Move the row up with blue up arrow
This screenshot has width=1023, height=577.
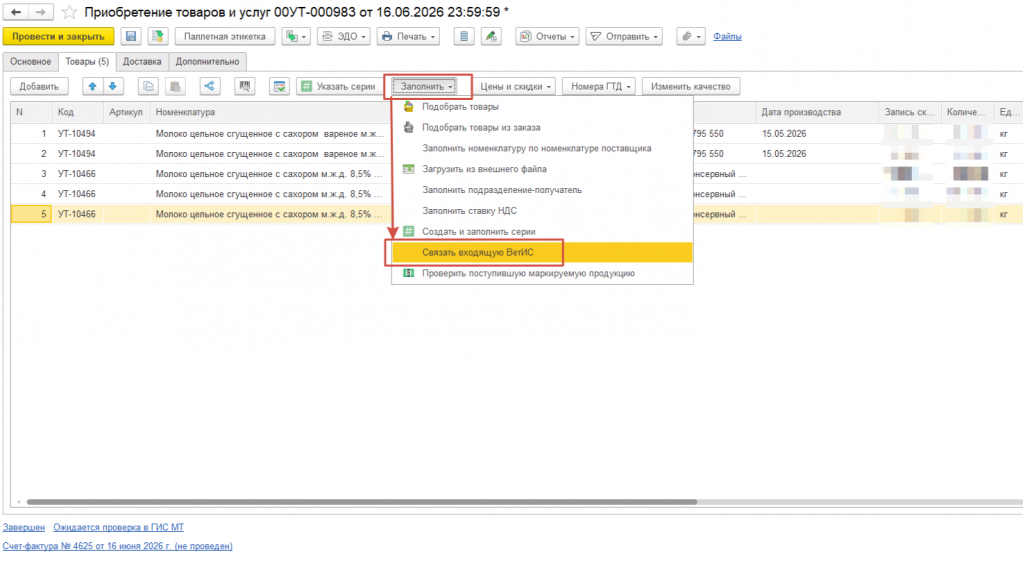pos(93,86)
